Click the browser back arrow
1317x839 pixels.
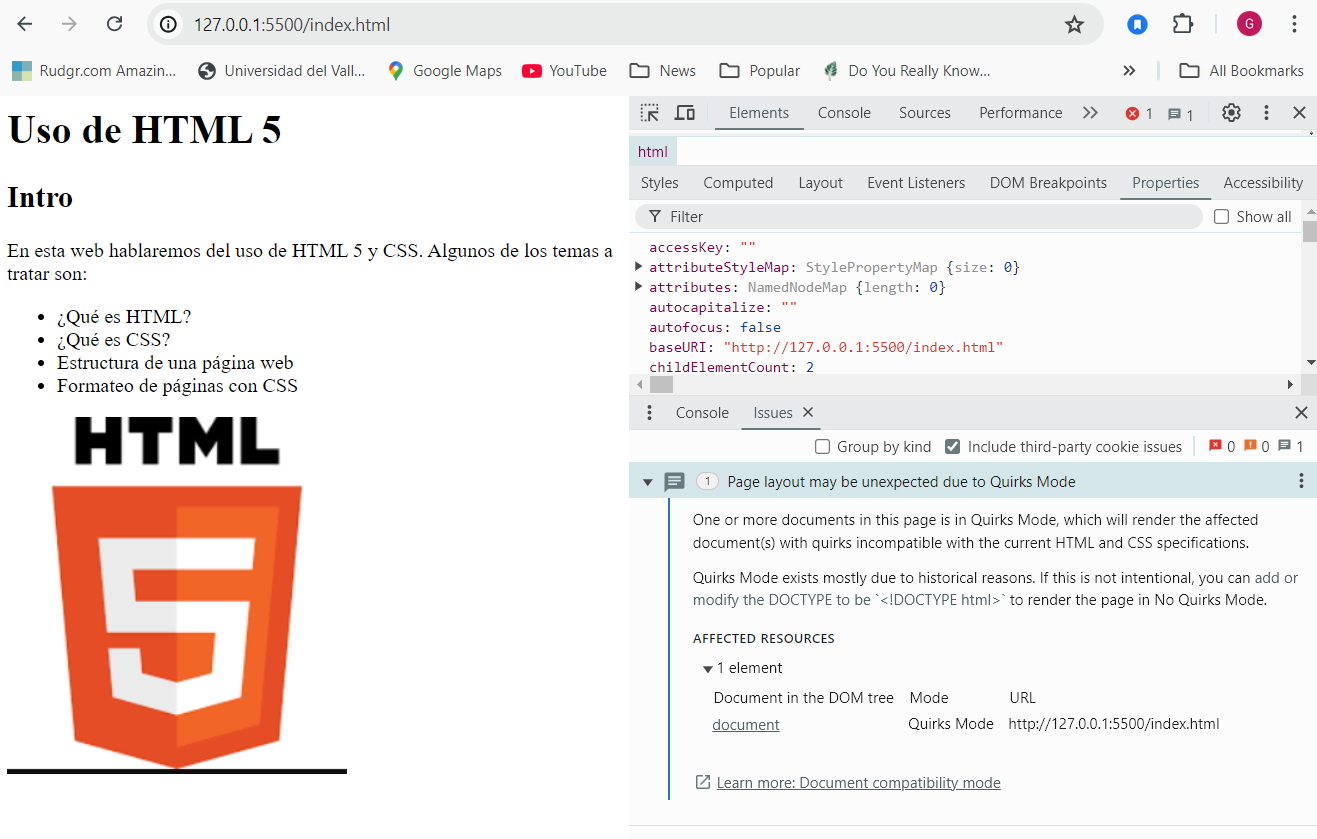click(x=25, y=24)
